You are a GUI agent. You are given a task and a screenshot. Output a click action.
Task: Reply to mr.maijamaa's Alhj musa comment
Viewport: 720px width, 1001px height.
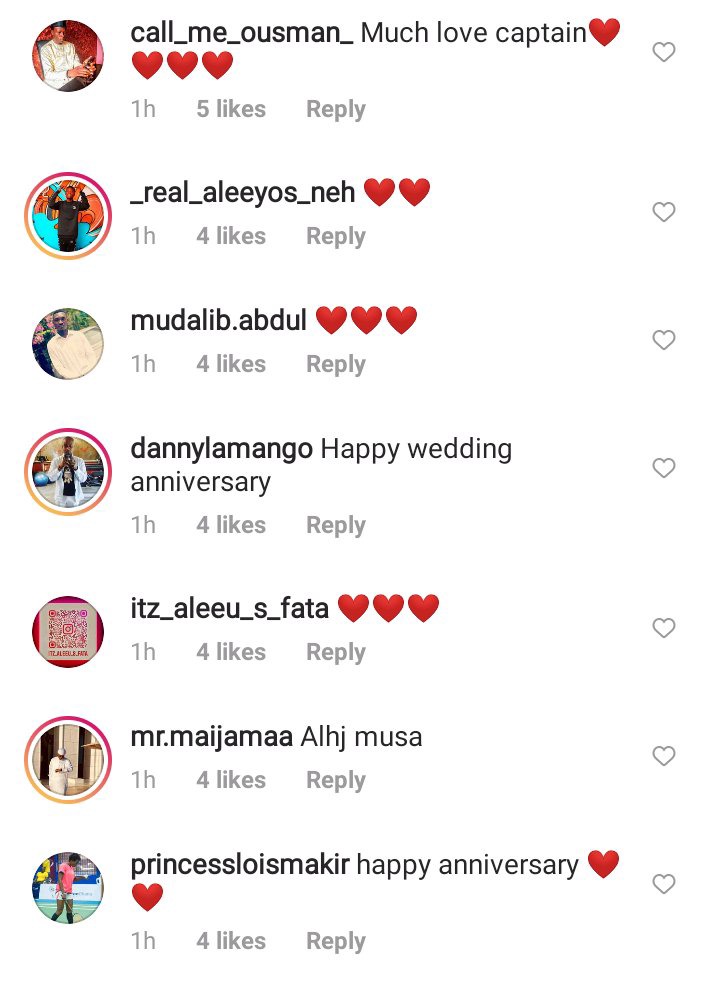336,781
